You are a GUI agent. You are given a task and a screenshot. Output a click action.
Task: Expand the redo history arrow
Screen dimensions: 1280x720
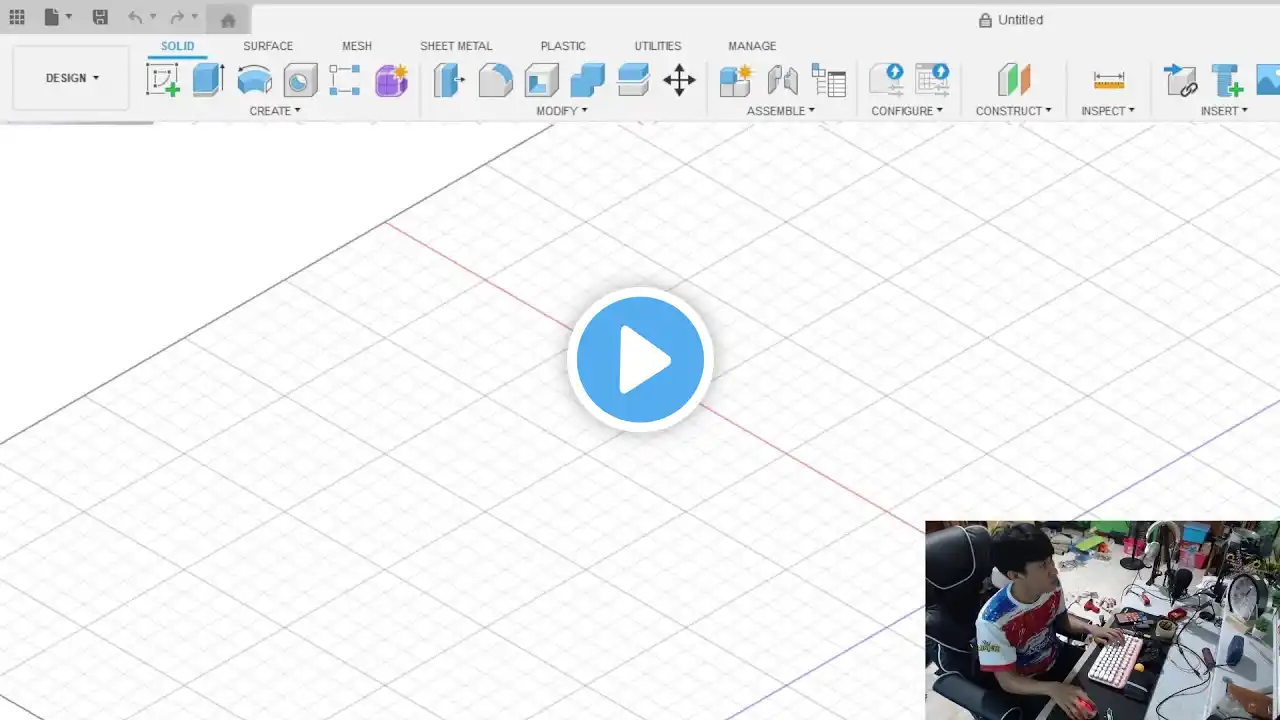pos(194,17)
